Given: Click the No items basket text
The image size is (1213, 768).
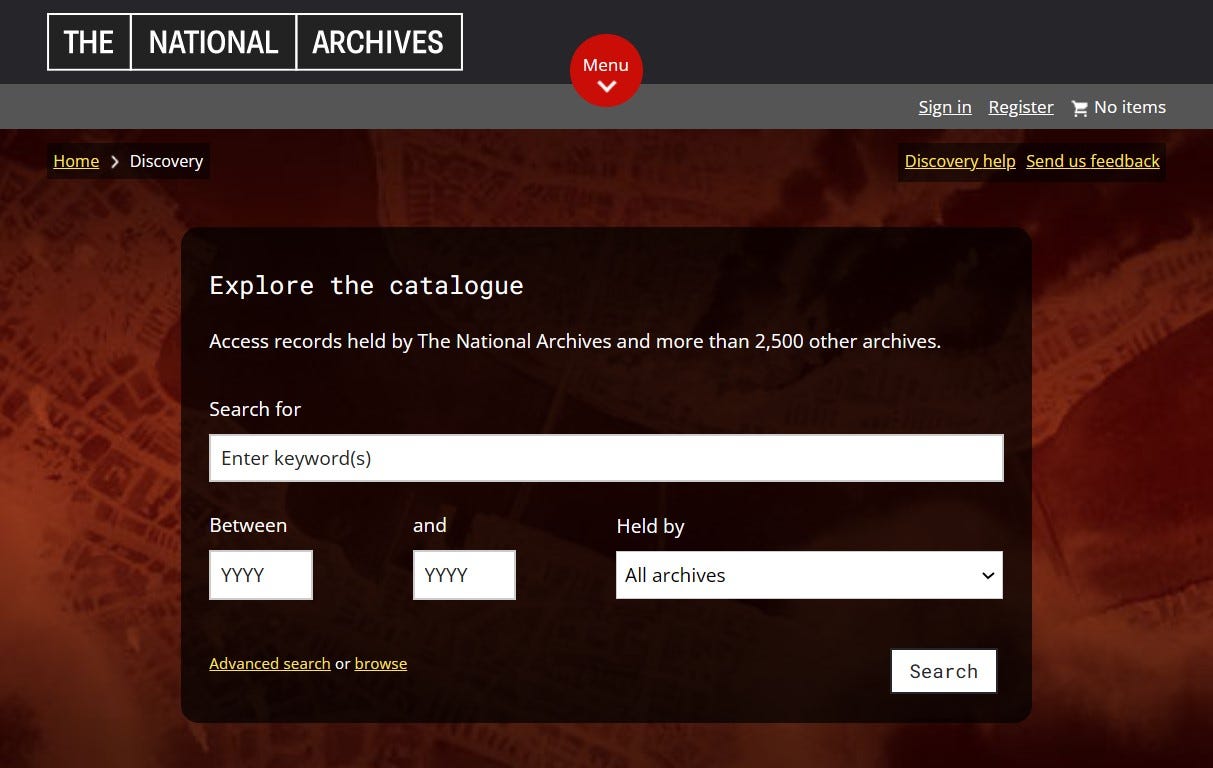Looking at the screenshot, I should [1130, 107].
